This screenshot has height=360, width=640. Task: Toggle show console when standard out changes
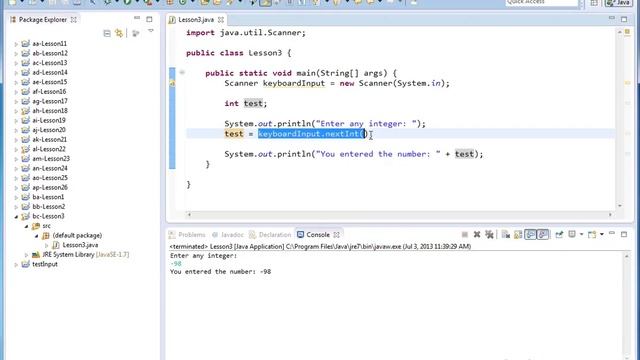[530, 235]
